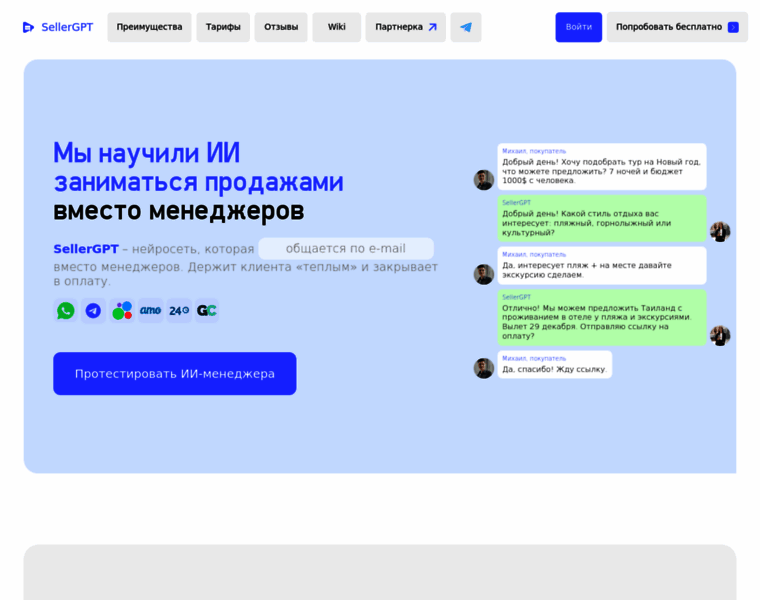Viewport: 760px width, 600px height.
Task: Click the bold SellerGPT text in description
Action: pos(86,249)
